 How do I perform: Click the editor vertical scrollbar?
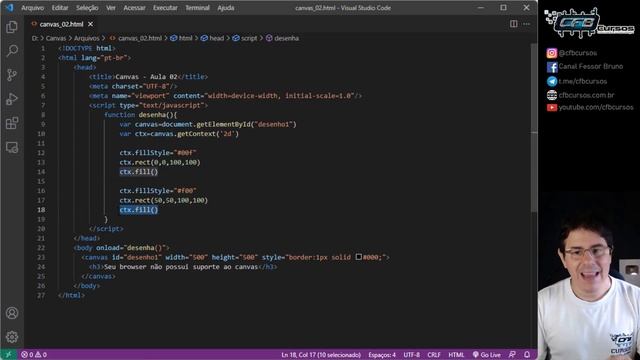point(534,128)
